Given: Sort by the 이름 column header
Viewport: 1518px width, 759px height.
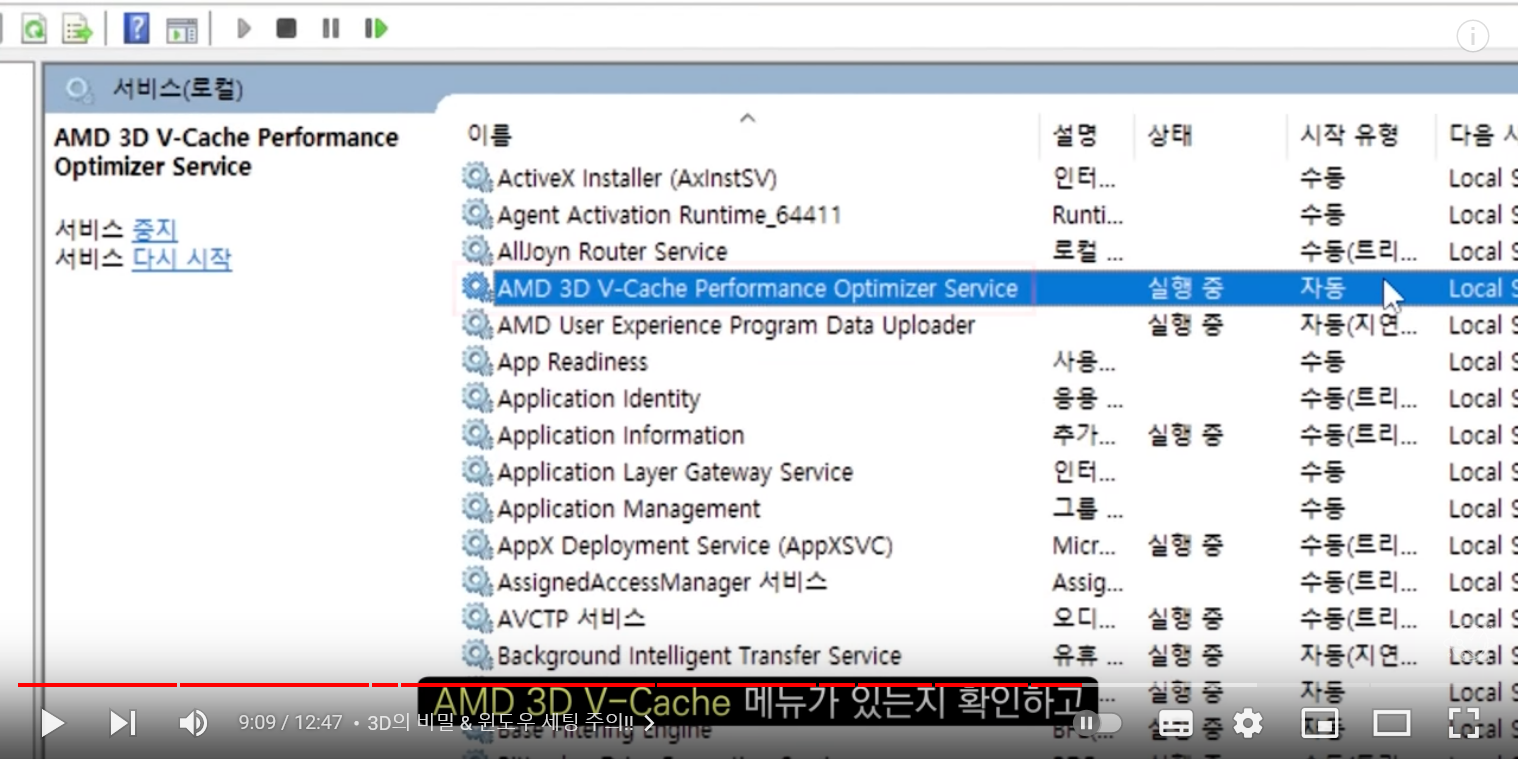Looking at the screenshot, I should click(x=489, y=134).
